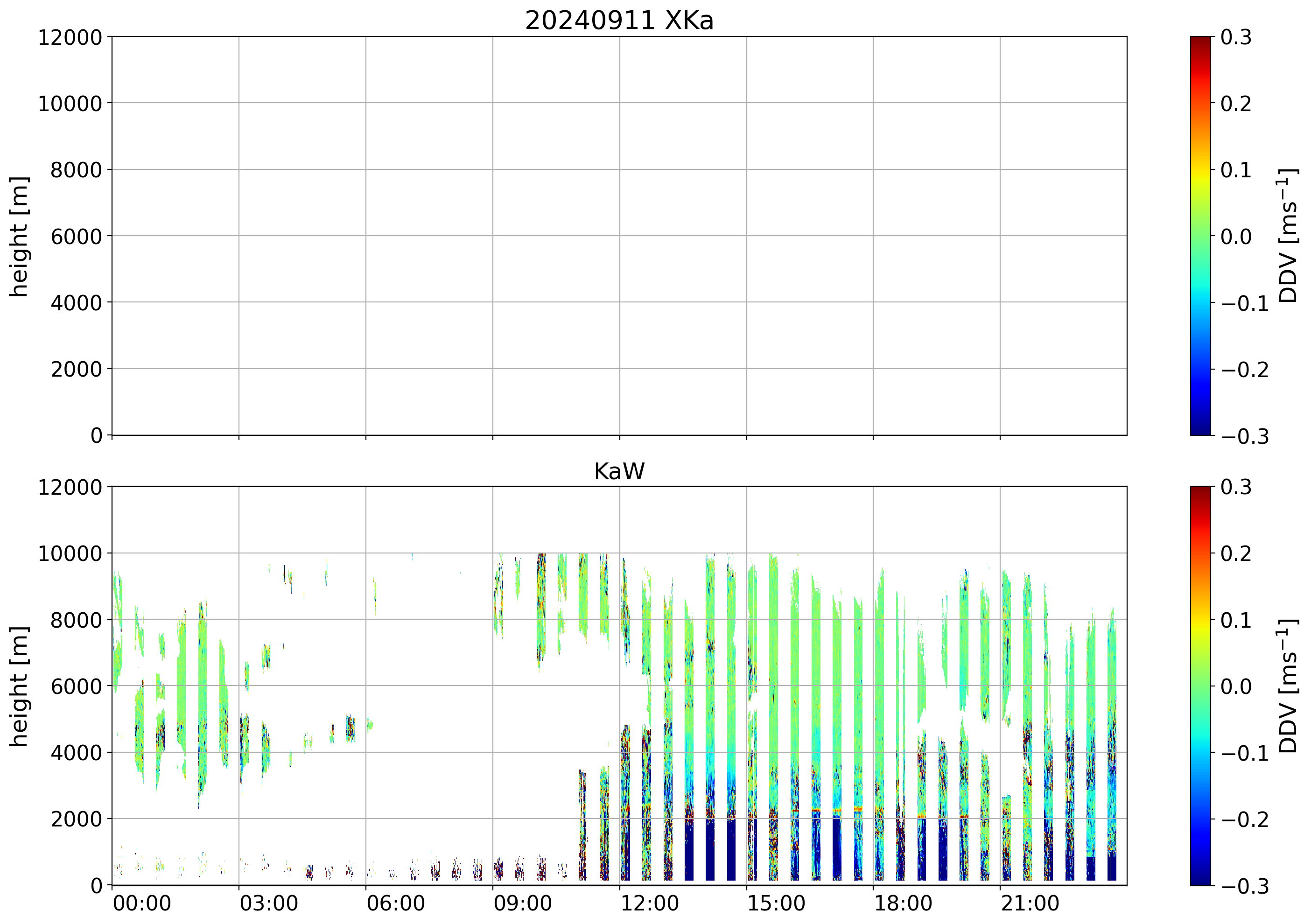The width and height of the screenshot is (1311, 924).
Task: Click the 0.0 label on bottom colorbar
Action: tap(1236, 686)
